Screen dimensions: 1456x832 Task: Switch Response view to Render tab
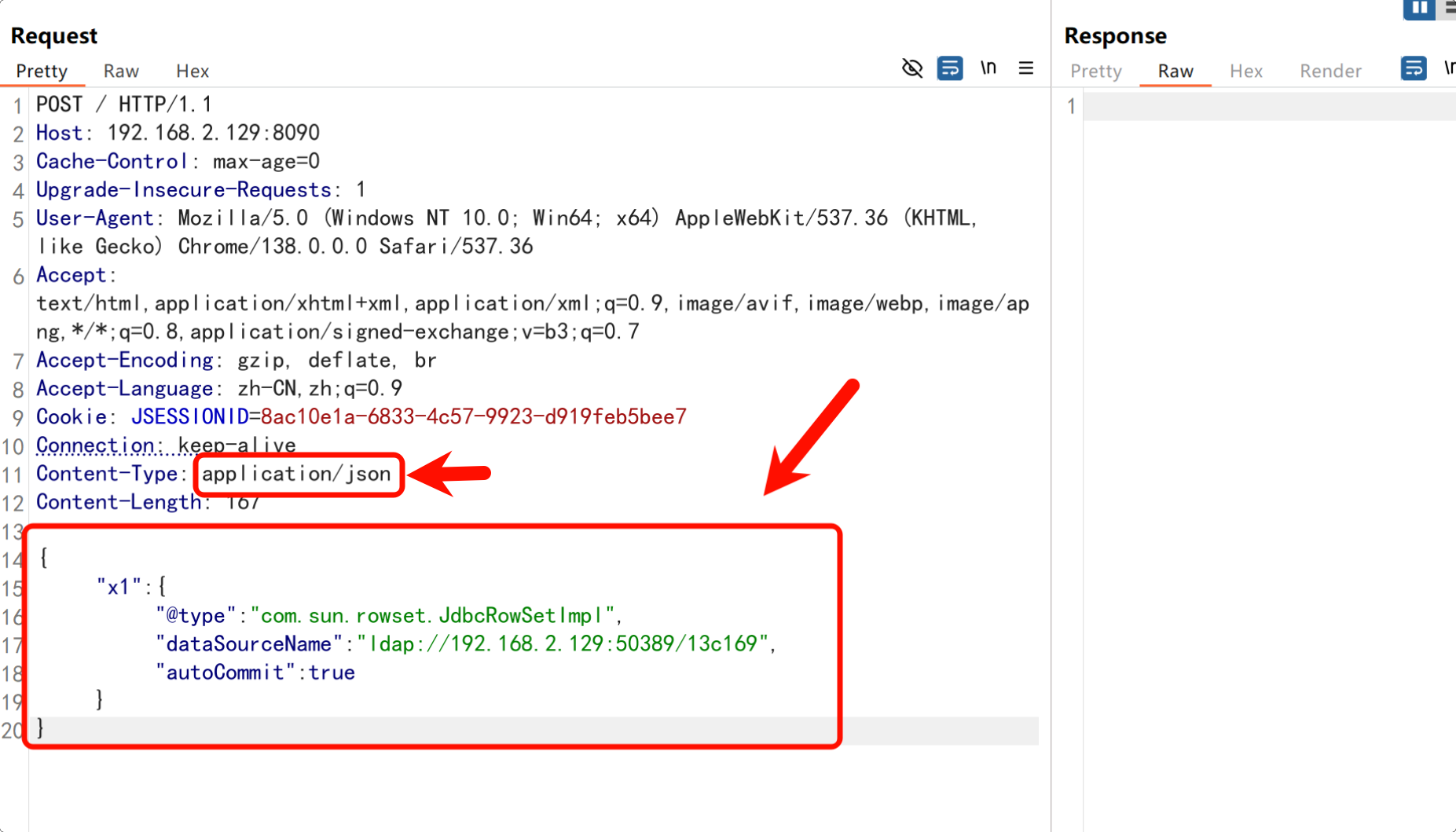click(1329, 71)
